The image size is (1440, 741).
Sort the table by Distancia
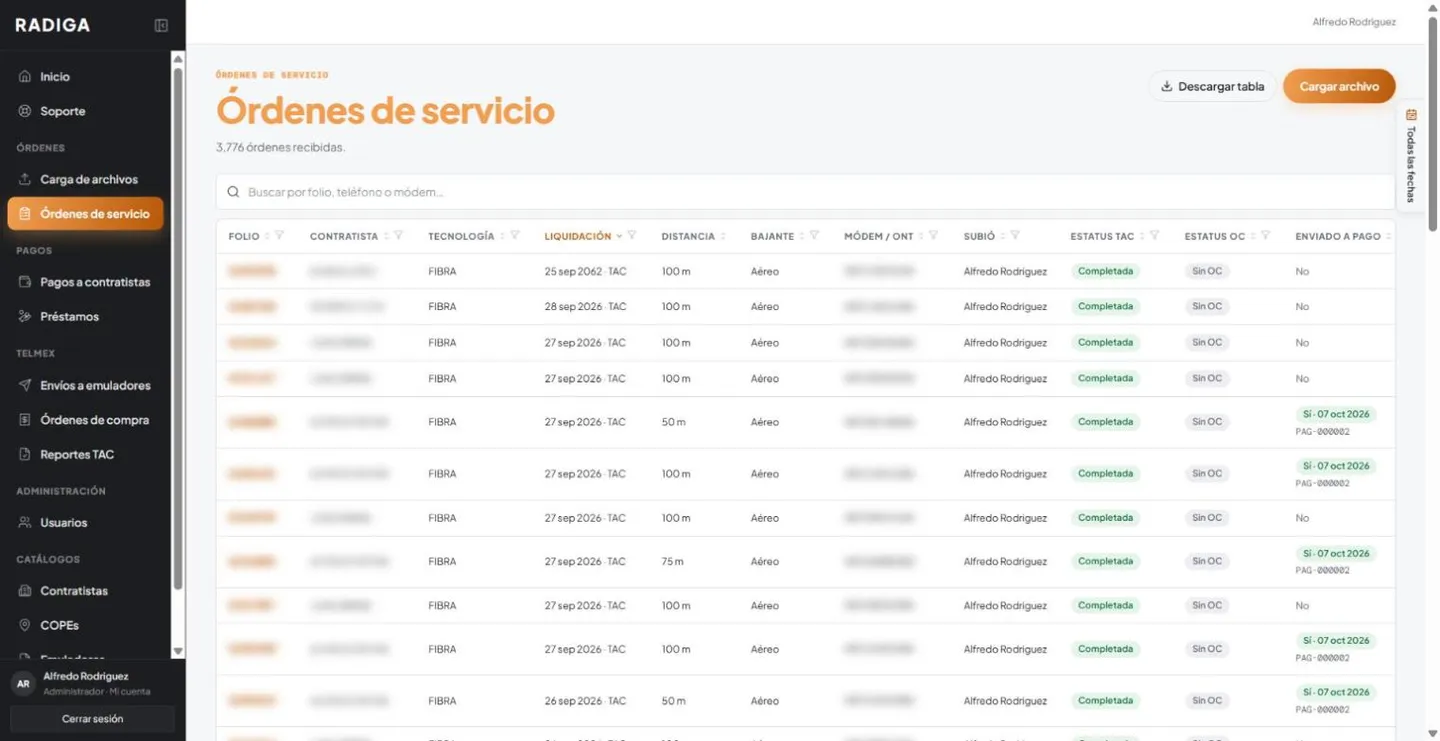694,237
